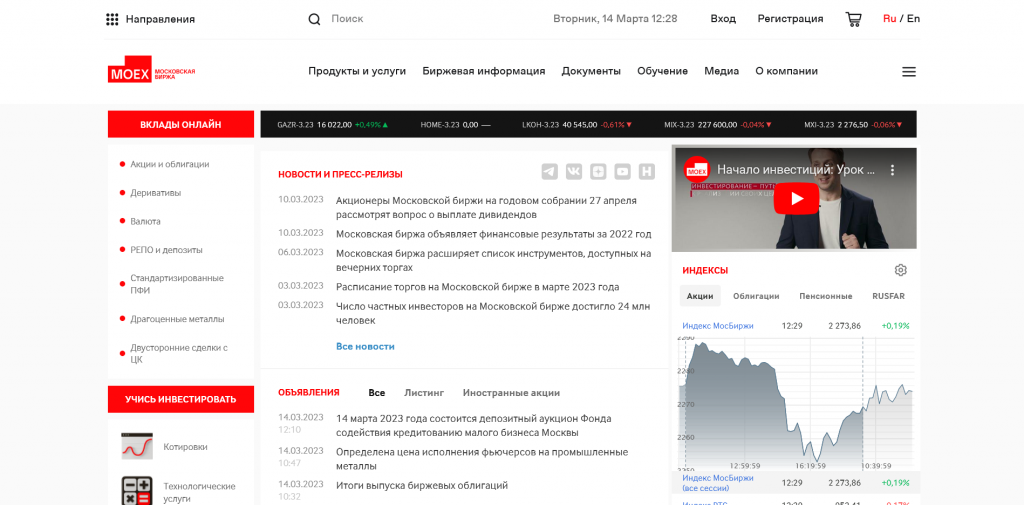Click the ВКЛАДЫ ОНЛАЙН button
This screenshot has width=1024, height=505.
181,124
